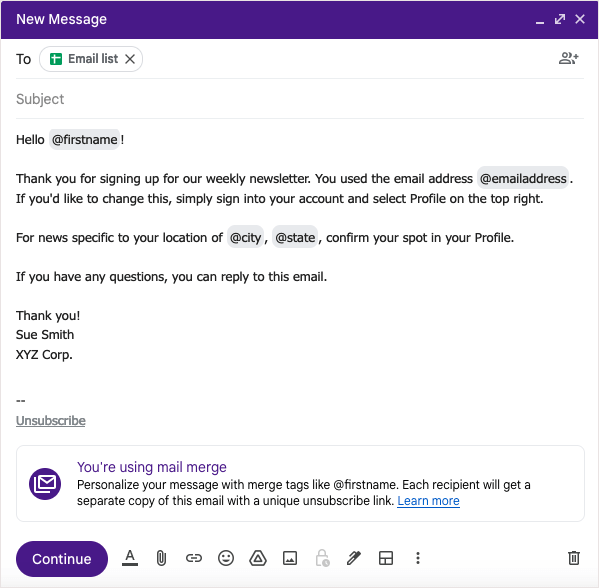Discard draft with the trash icon
This screenshot has height=588, width=599.
coord(574,558)
